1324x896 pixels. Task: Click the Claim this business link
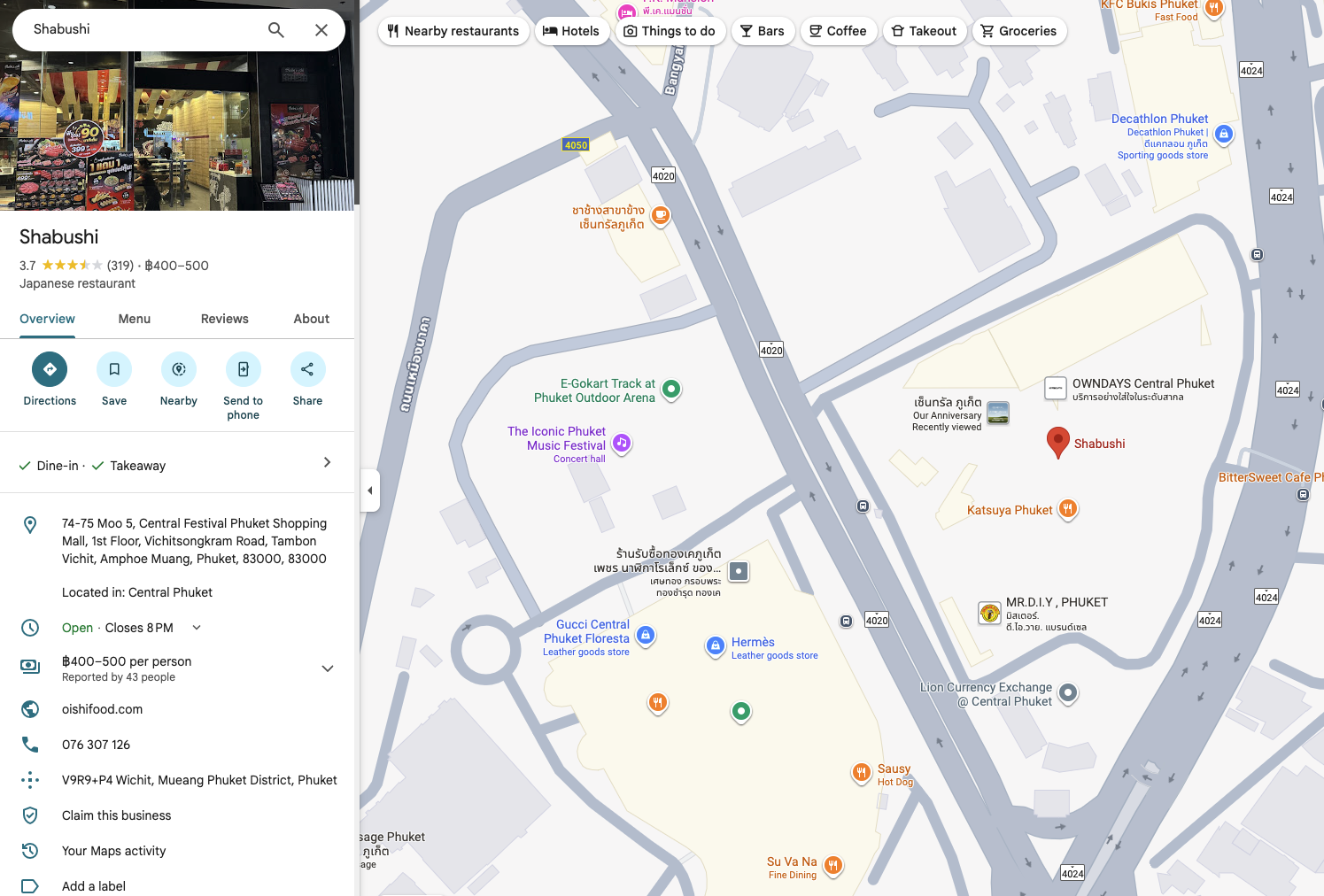[x=117, y=815]
